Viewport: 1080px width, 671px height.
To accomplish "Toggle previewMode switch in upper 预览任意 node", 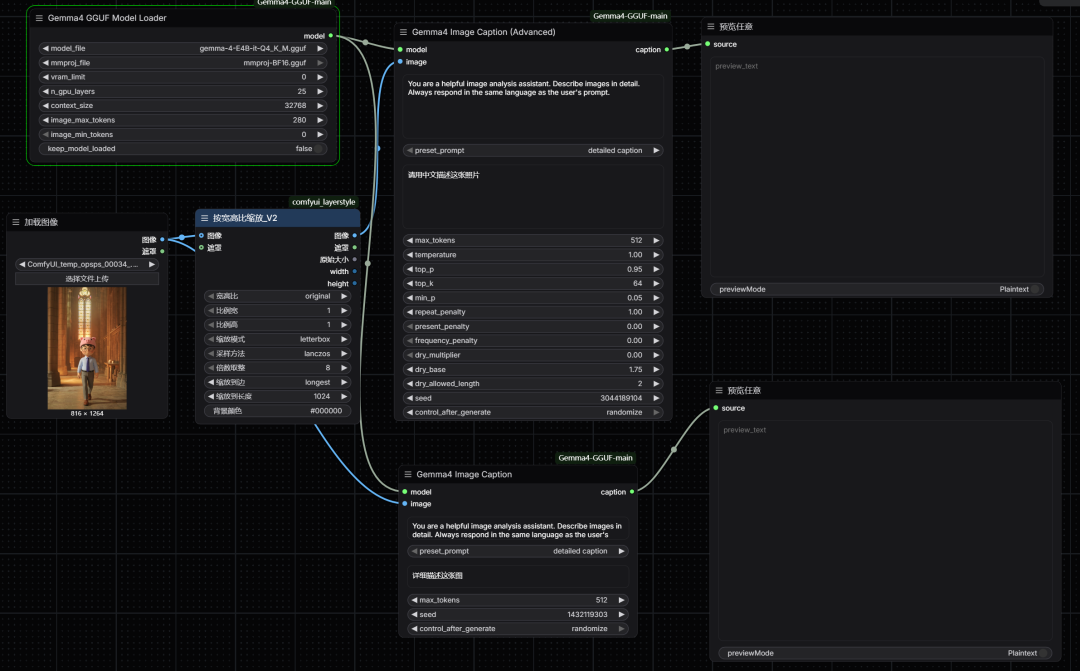I will (1036, 289).
